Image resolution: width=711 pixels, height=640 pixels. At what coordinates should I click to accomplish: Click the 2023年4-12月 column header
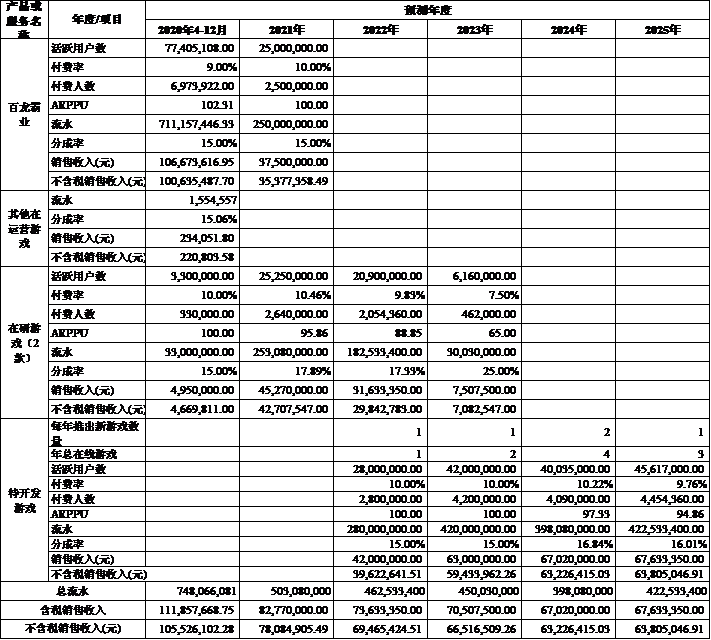tap(197, 29)
